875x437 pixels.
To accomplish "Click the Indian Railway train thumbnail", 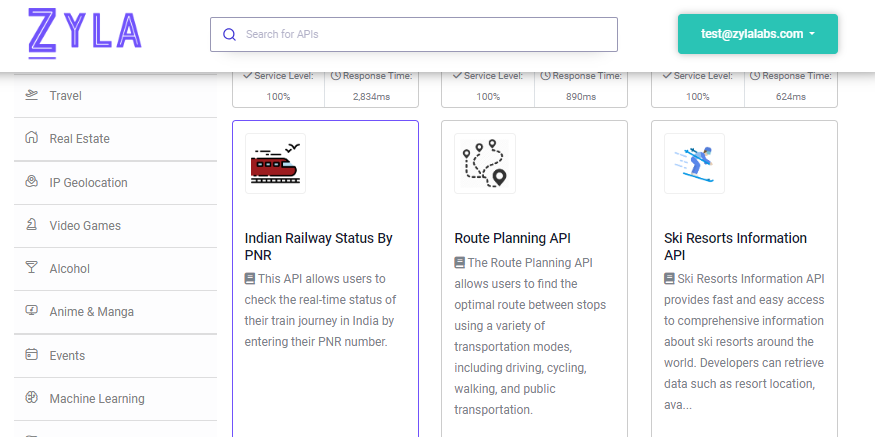I will 275,164.
